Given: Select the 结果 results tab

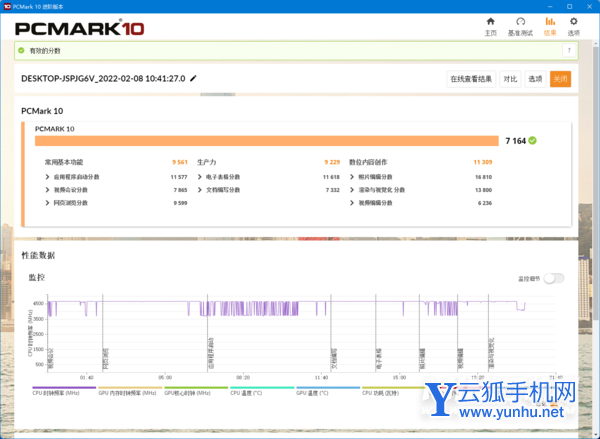Looking at the screenshot, I should pyautogui.click(x=550, y=27).
